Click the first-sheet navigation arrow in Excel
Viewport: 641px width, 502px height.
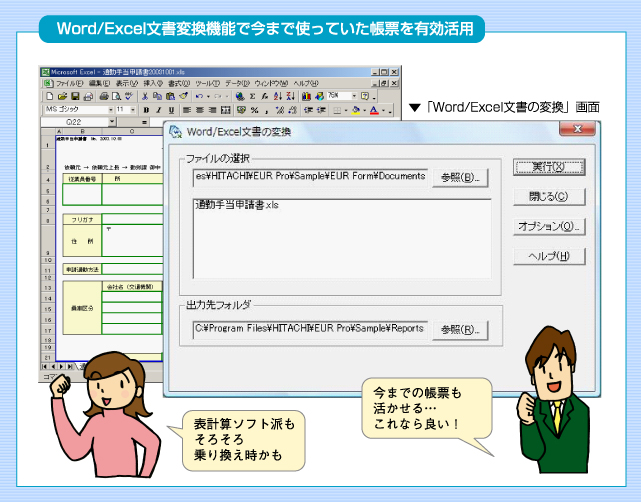point(45,366)
